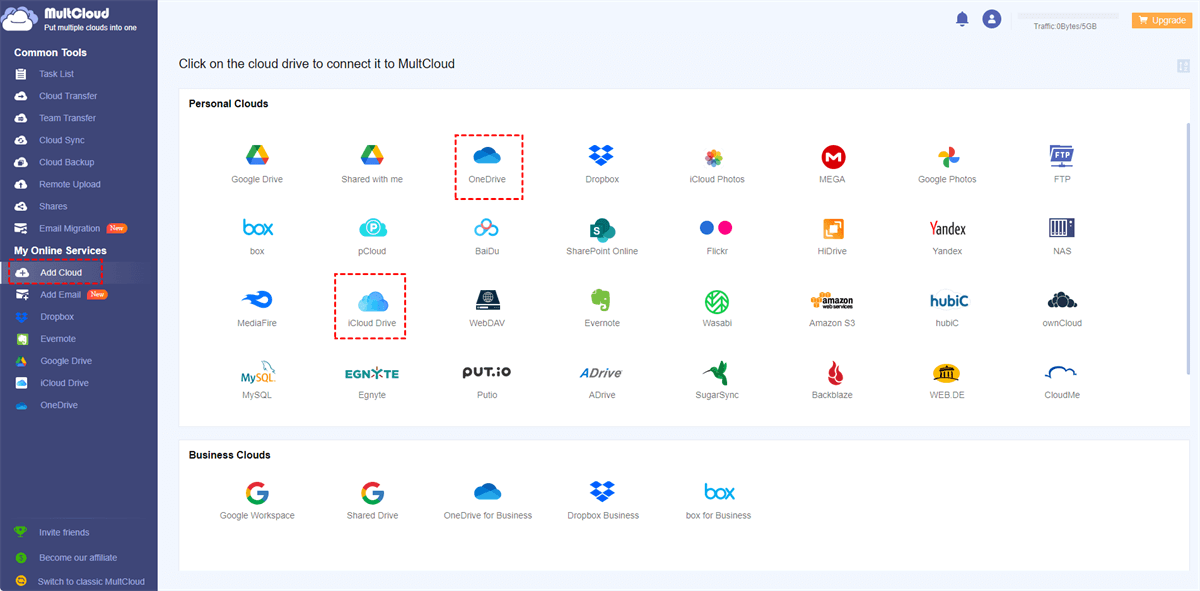1200x591 pixels.
Task: Connect Evernote from Personal Clouds
Action: coord(602,309)
